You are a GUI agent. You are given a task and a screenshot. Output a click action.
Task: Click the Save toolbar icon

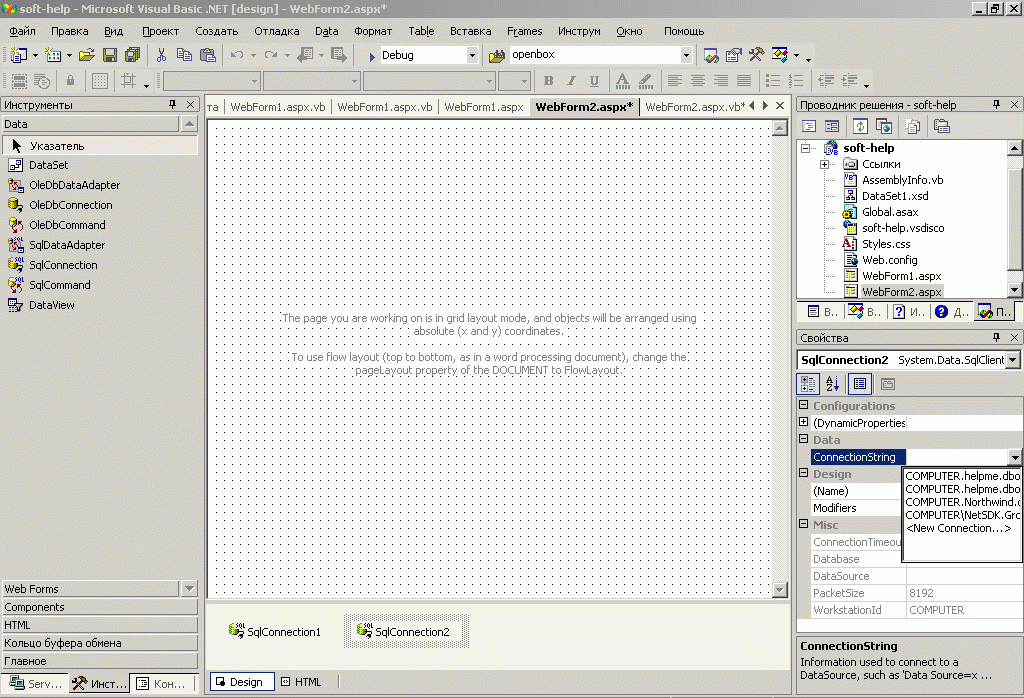pos(110,56)
